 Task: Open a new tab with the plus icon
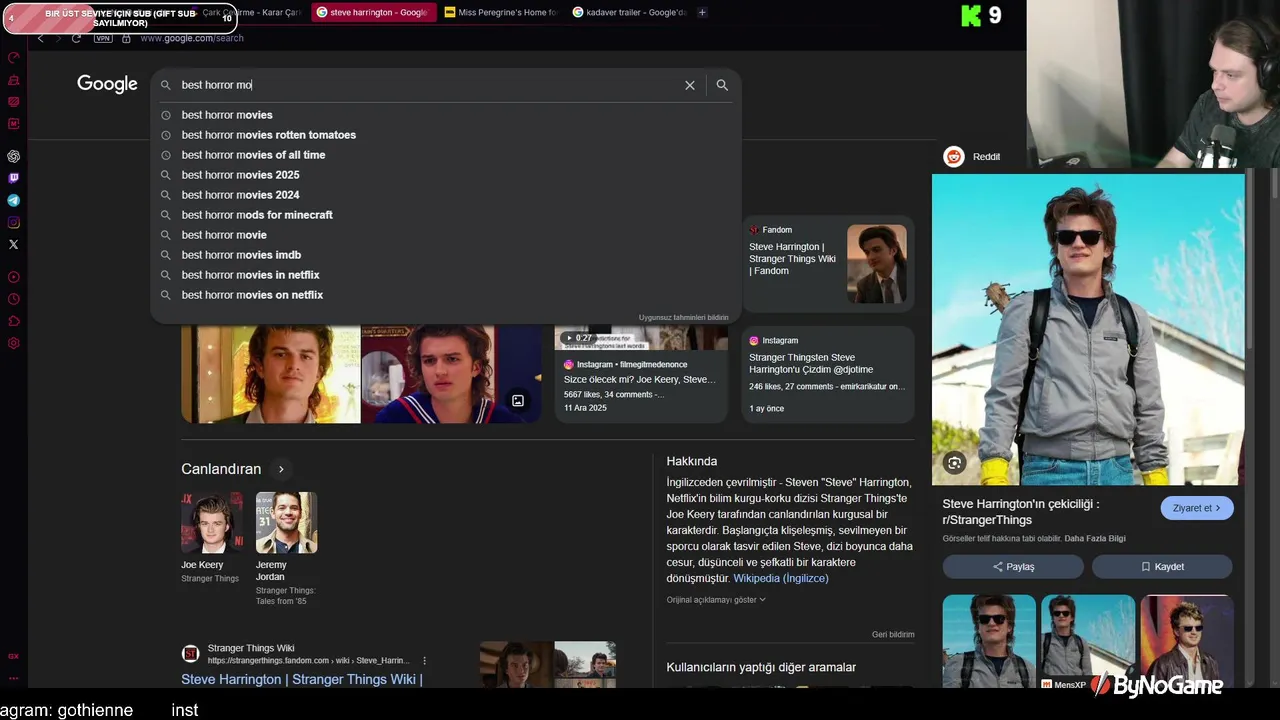coord(702,12)
